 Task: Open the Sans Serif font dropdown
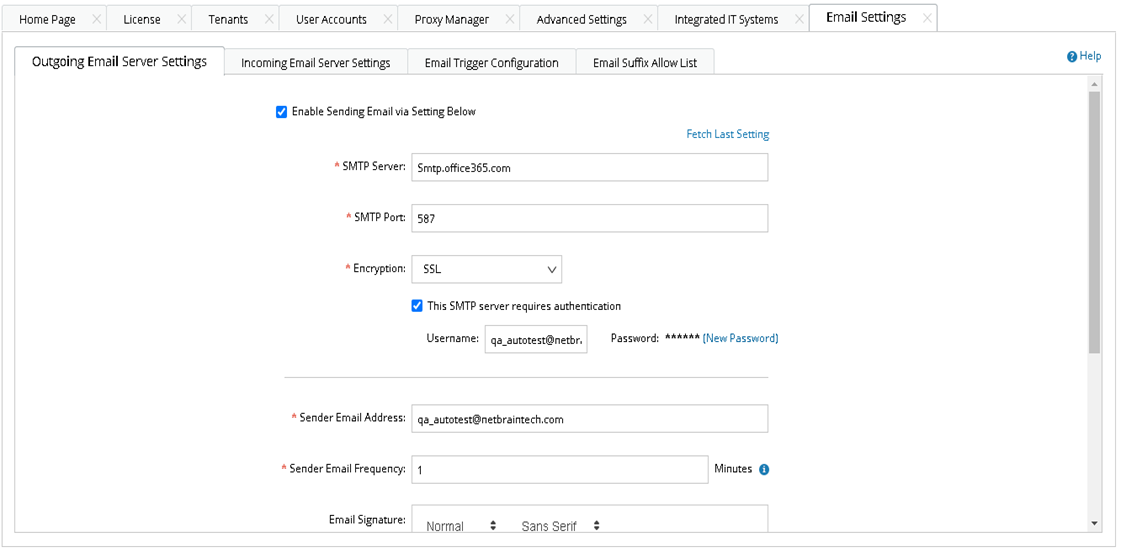point(560,526)
